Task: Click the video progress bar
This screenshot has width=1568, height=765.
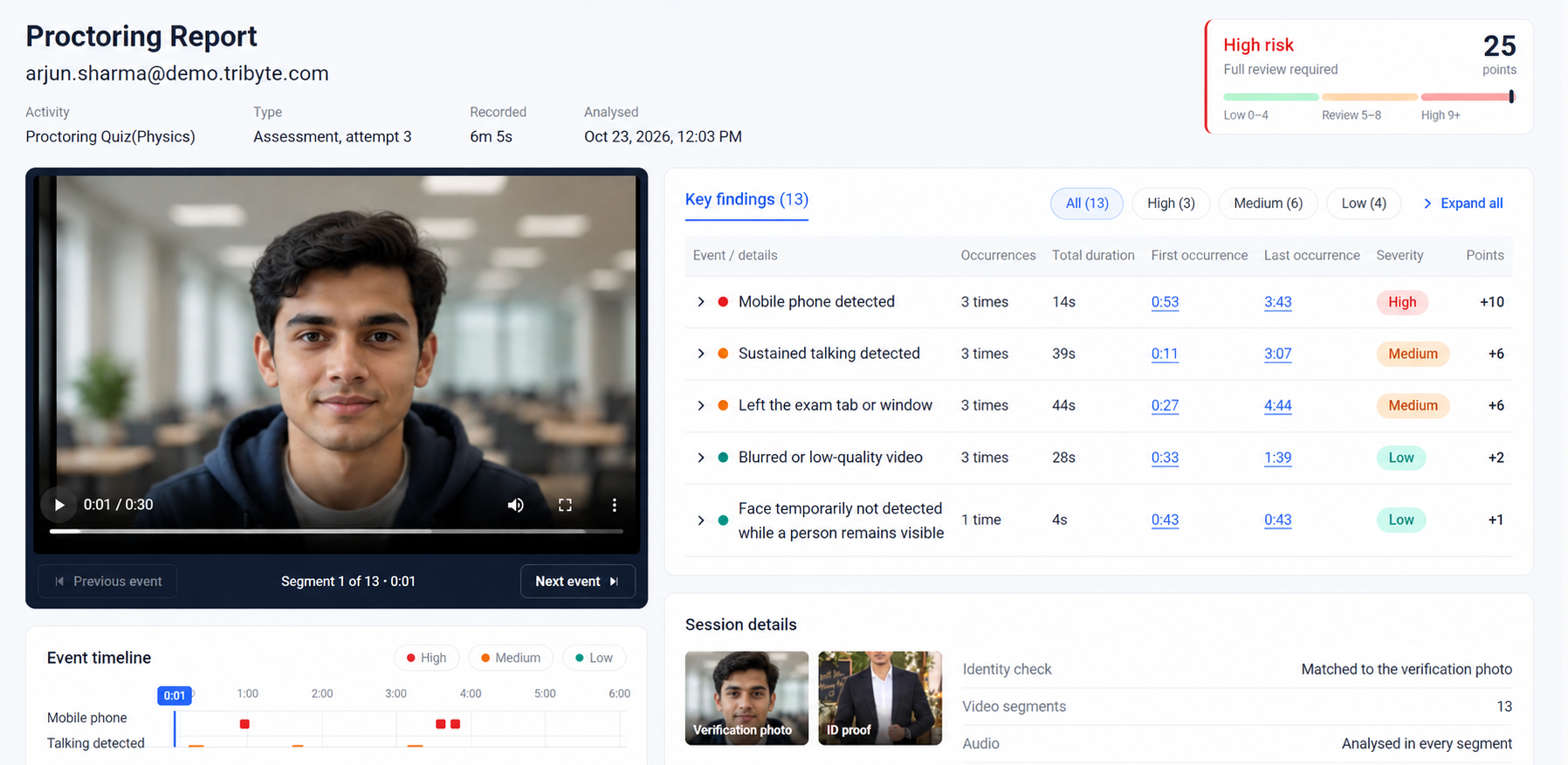Action: pos(336,531)
